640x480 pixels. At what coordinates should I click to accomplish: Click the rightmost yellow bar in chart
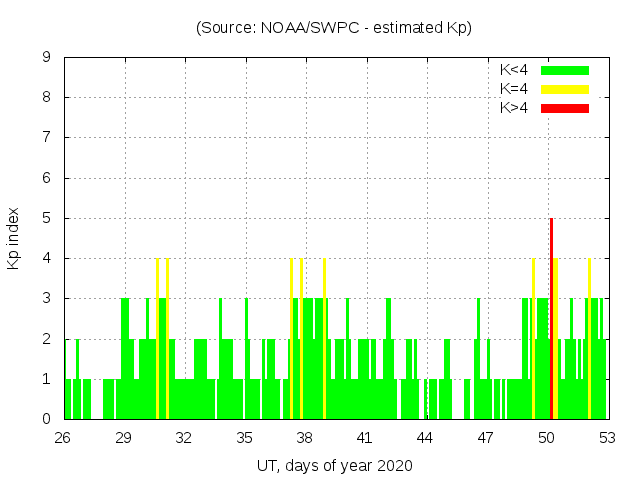pos(589,338)
